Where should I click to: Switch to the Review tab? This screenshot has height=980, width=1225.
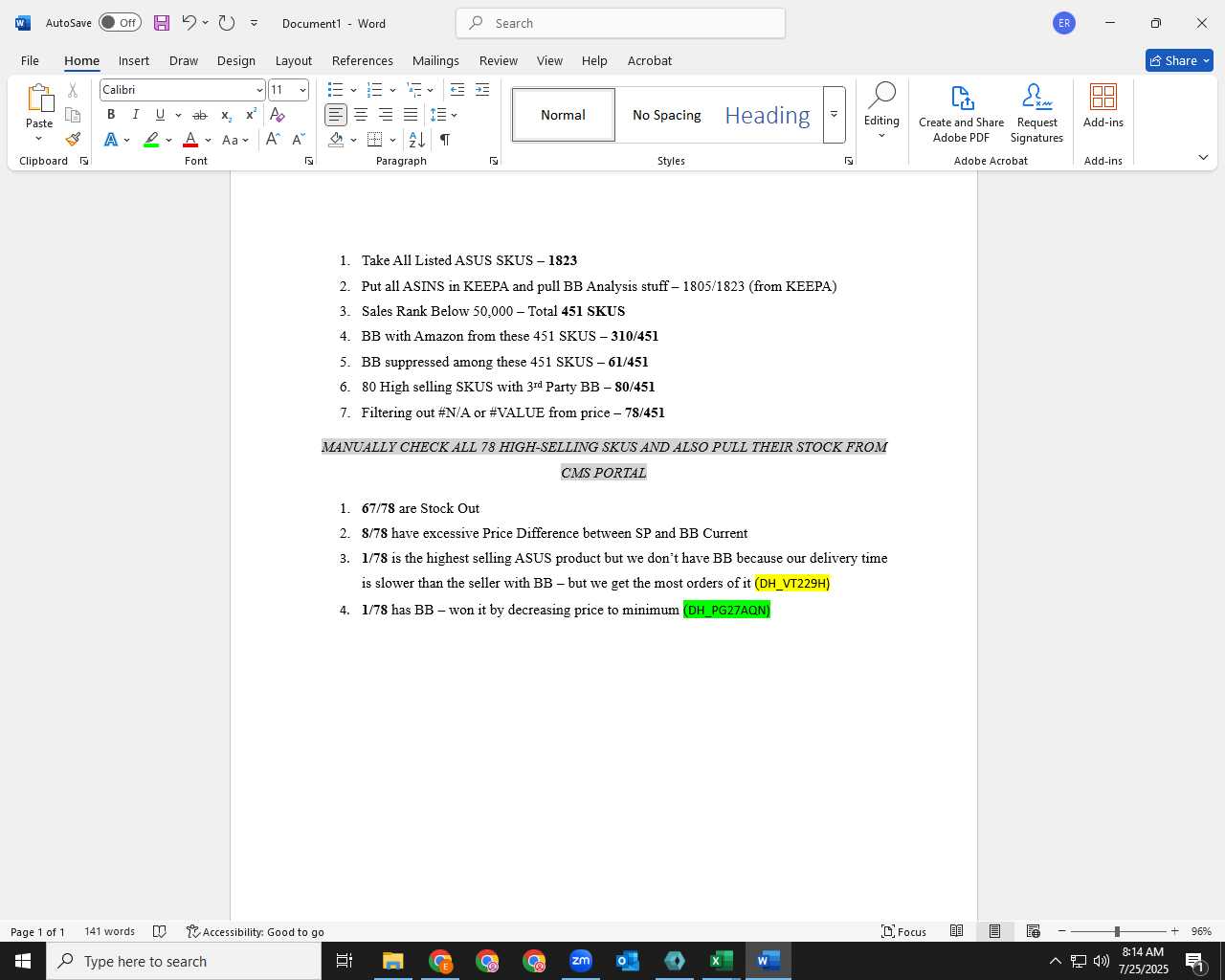tap(499, 60)
